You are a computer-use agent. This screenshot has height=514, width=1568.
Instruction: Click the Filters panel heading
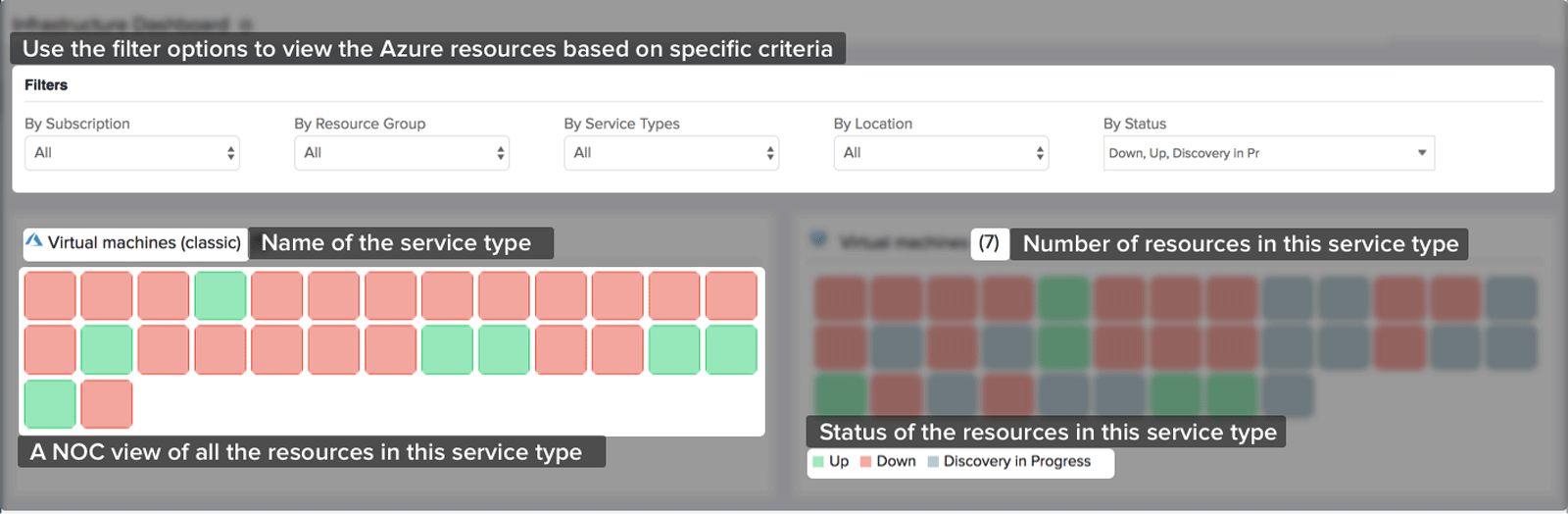(x=46, y=85)
